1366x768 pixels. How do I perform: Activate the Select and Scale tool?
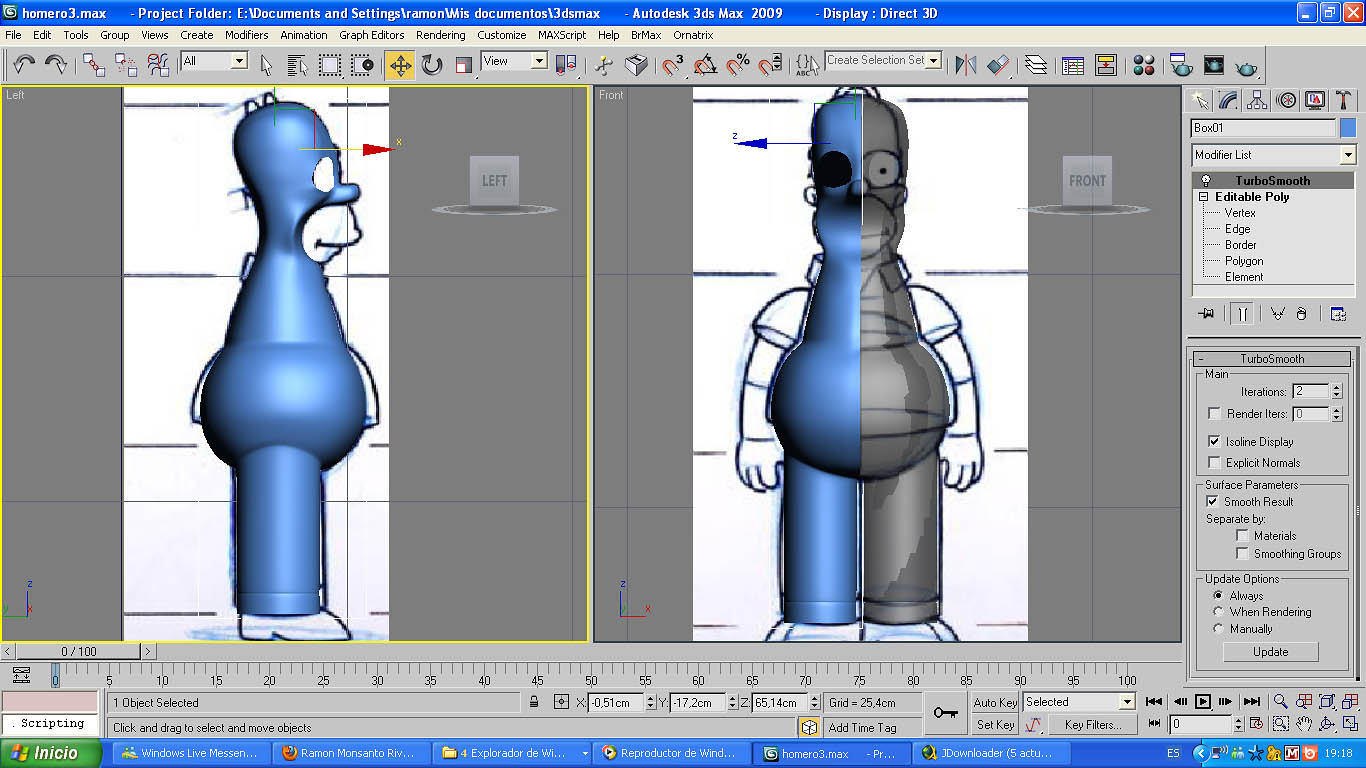(464, 65)
